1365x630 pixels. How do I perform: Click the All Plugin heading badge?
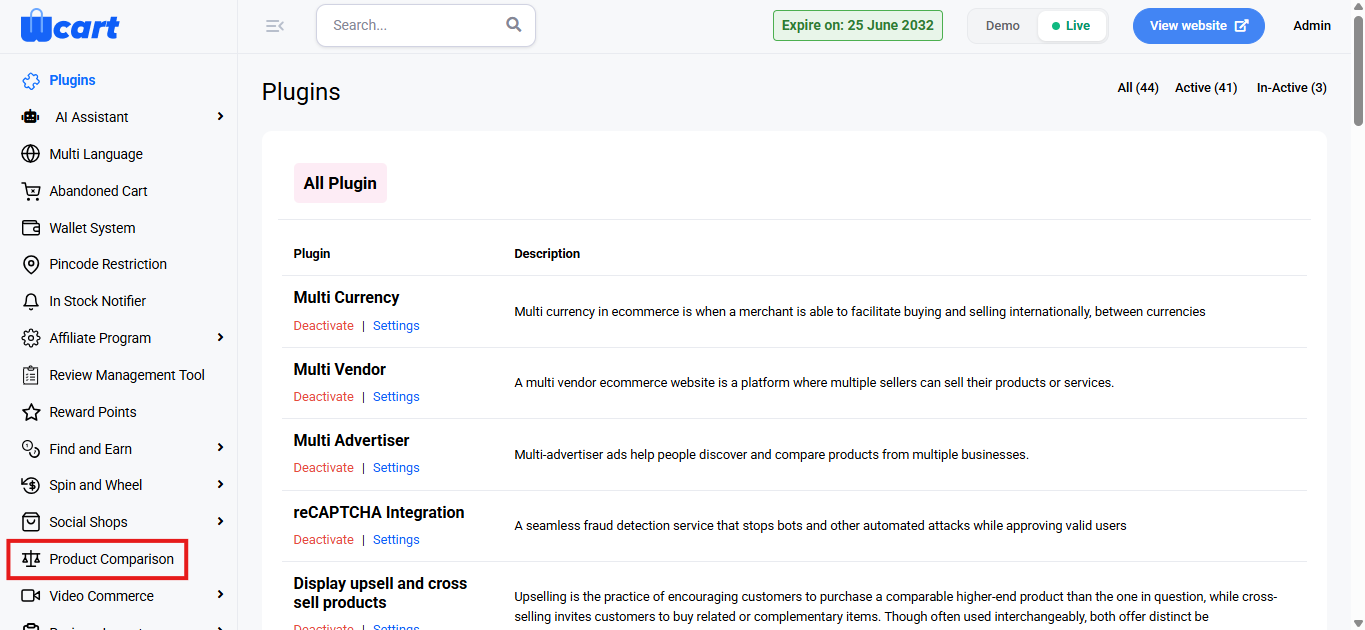tap(340, 183)
